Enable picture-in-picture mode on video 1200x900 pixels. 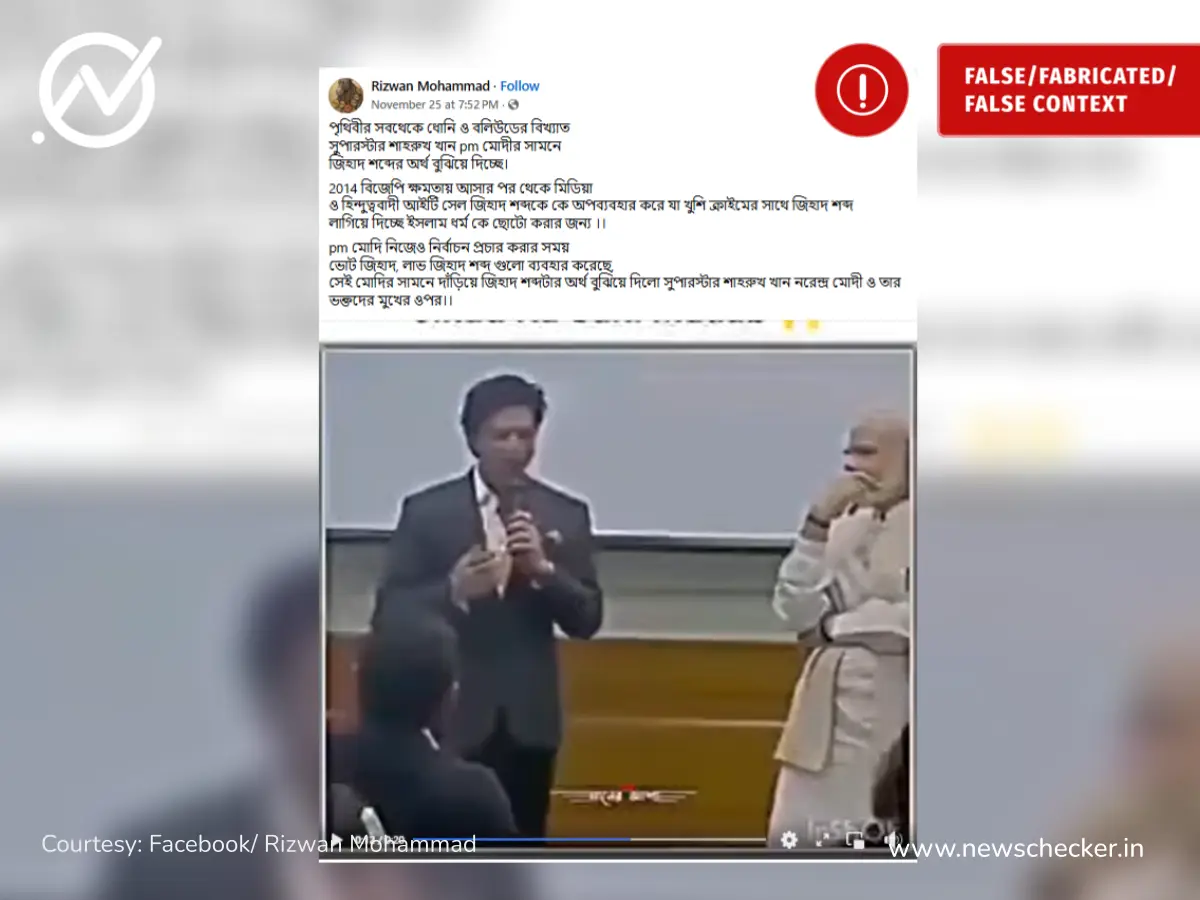click(855, 840)
